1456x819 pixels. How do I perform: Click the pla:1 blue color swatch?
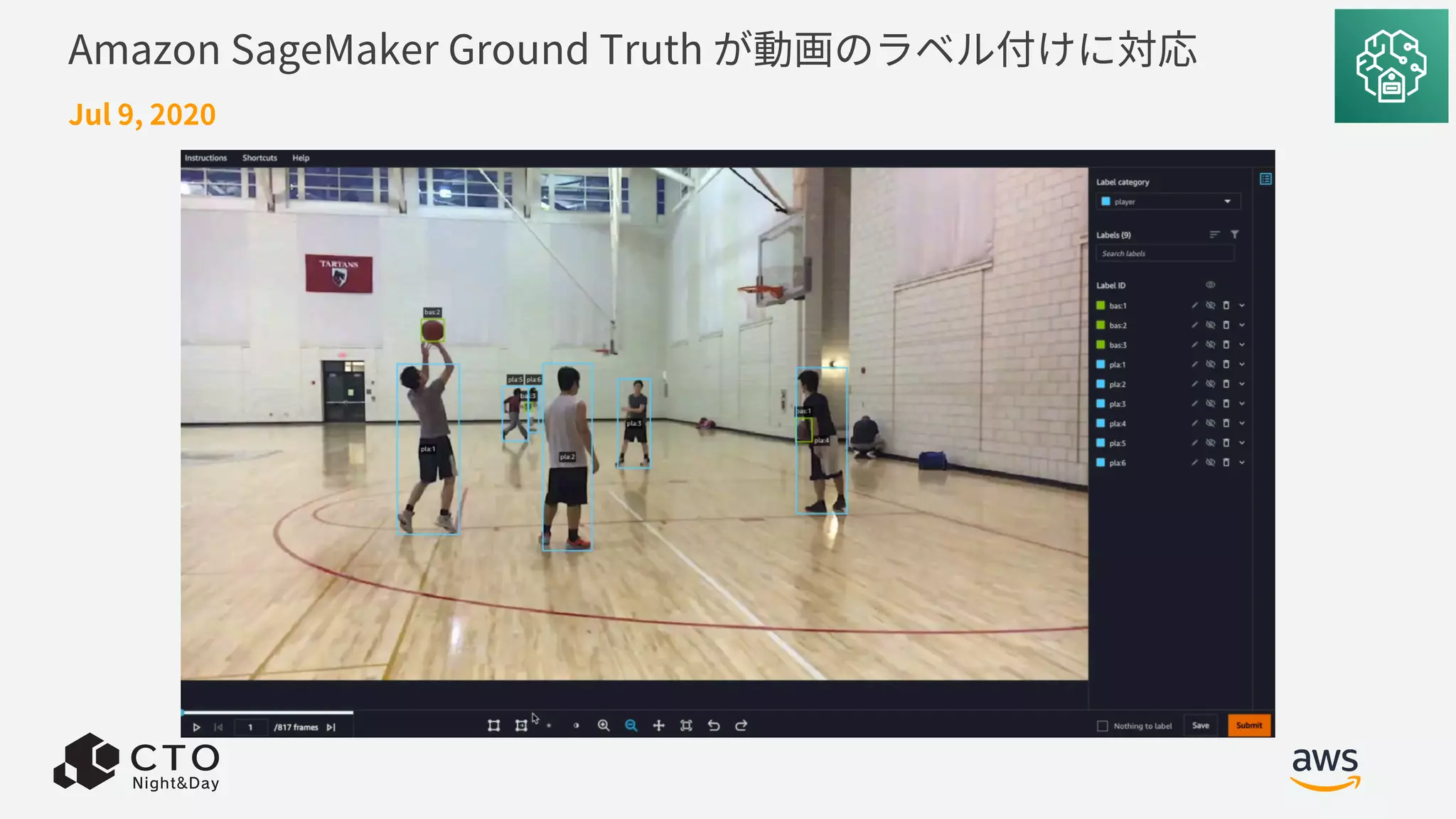point(1101,364)
